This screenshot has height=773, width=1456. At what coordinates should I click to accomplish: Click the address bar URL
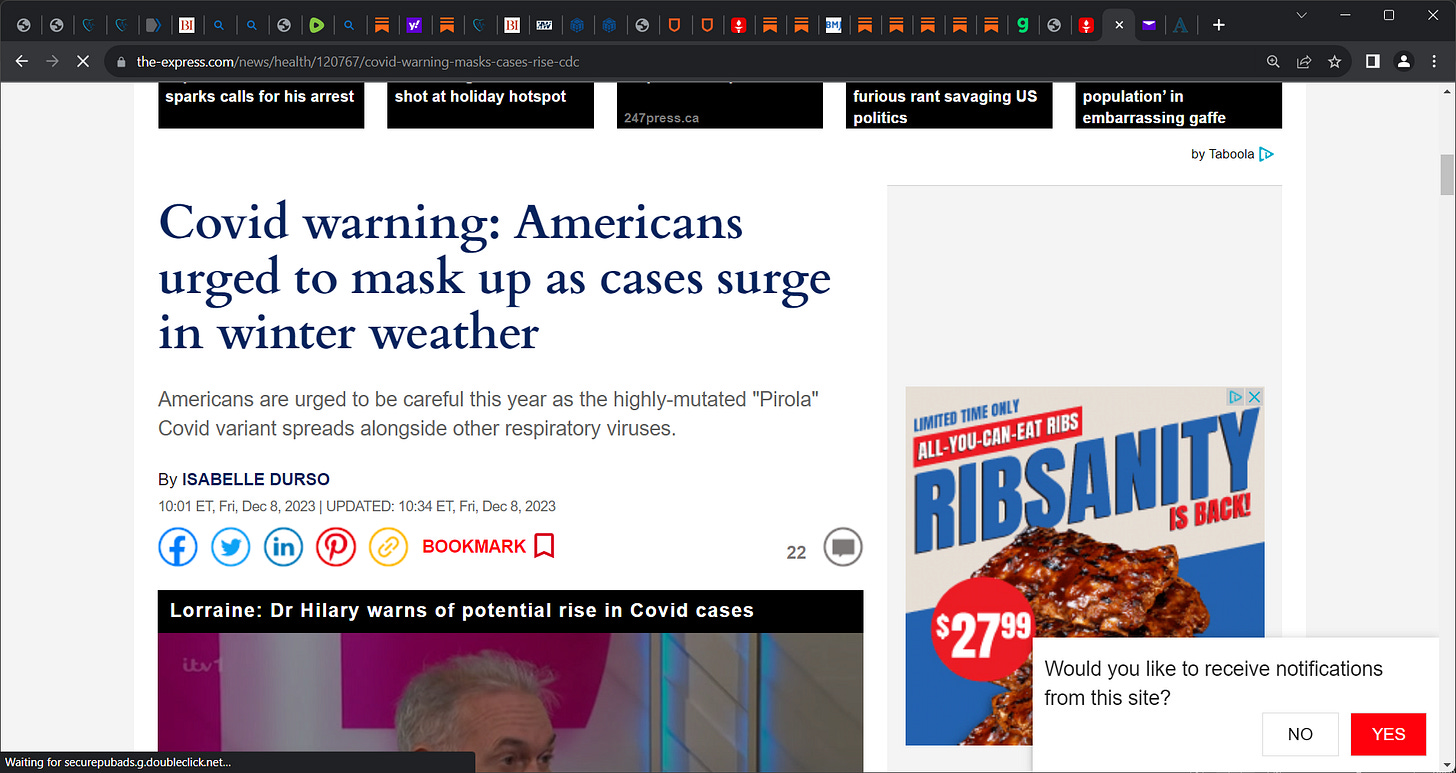358,62
